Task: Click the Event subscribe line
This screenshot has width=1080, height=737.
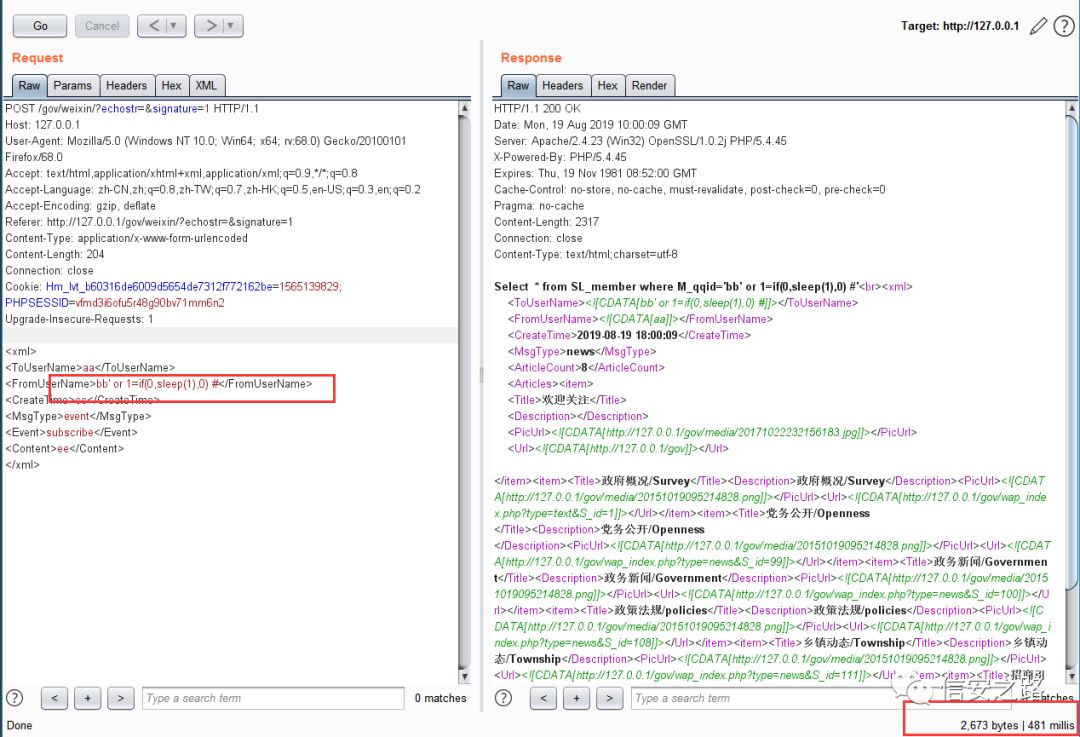Action: pos(71,433)
